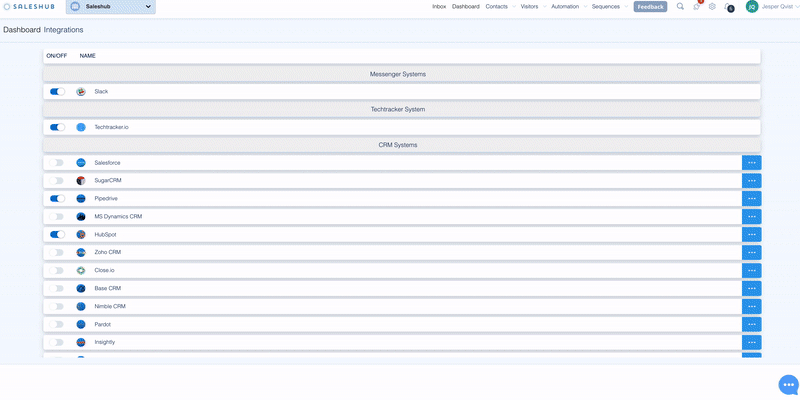The height and width of the screenshot is (400, 800).
Task: Open the Sequences nav item
Action: (x=606, y=7)
